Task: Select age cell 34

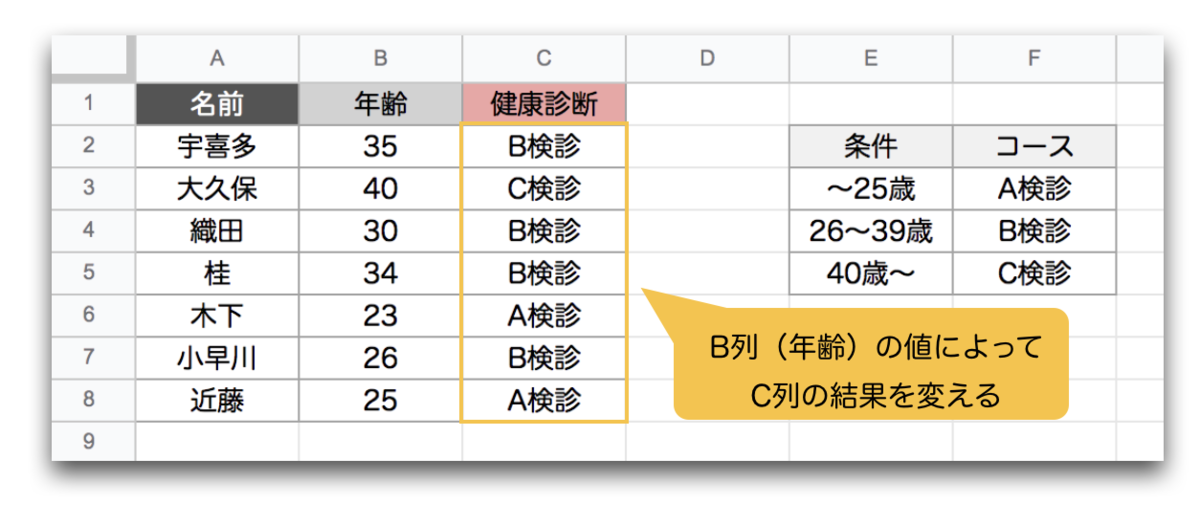Action: point(381,273)
